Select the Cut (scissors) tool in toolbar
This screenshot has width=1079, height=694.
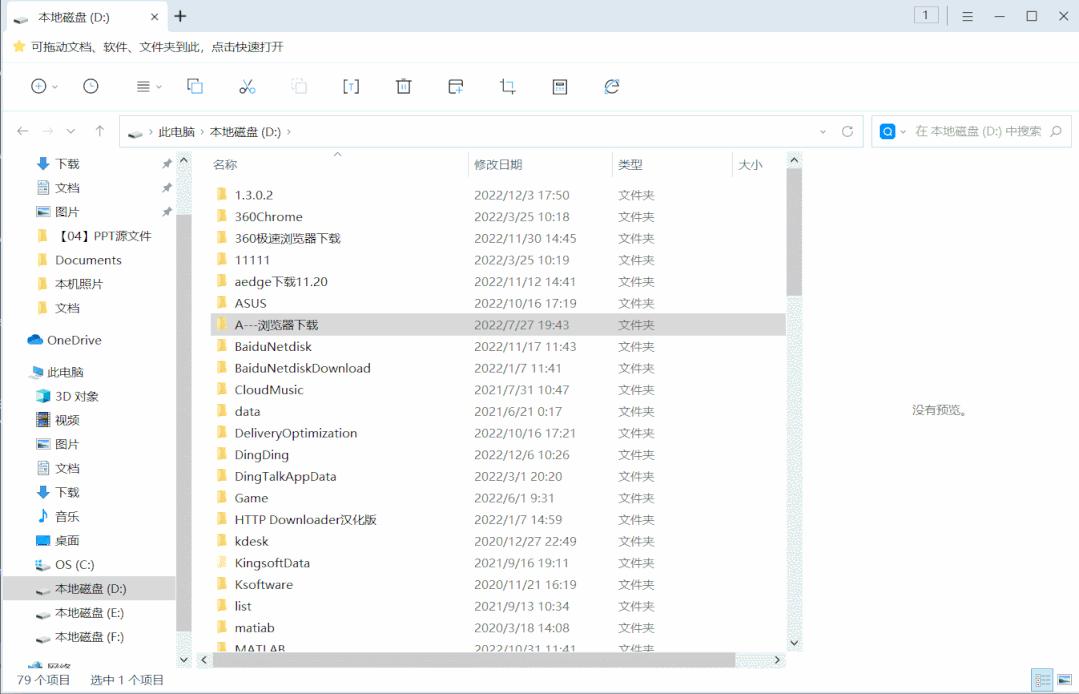point(246,86)
